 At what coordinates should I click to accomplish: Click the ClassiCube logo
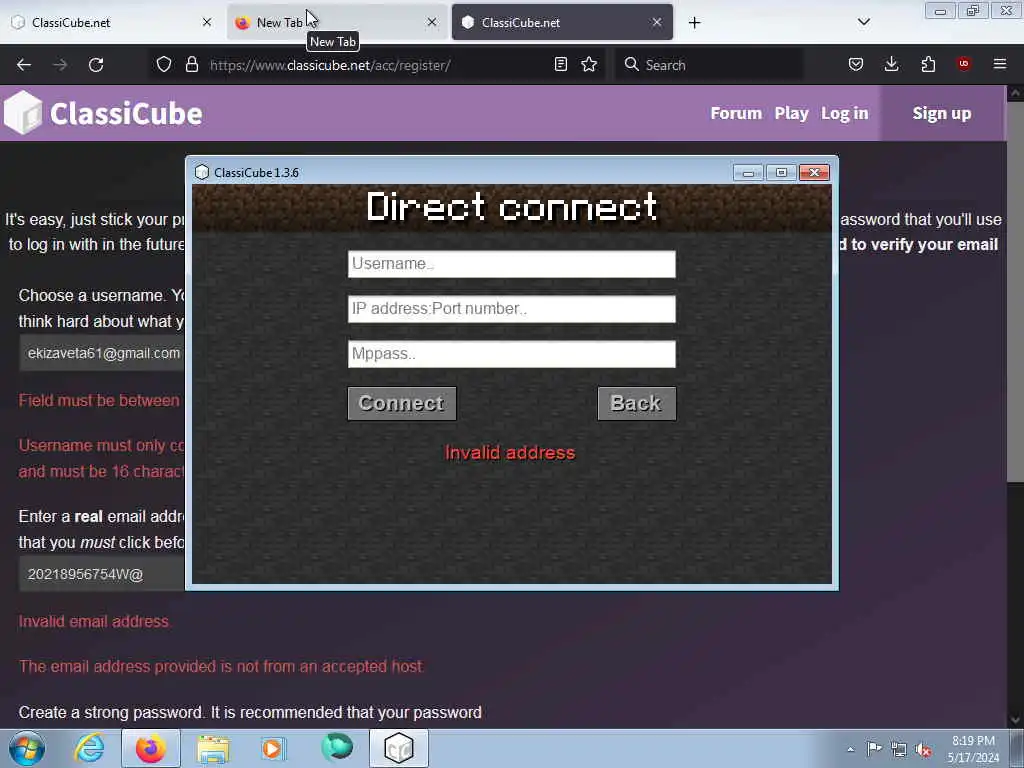click(x=103, y=113)
